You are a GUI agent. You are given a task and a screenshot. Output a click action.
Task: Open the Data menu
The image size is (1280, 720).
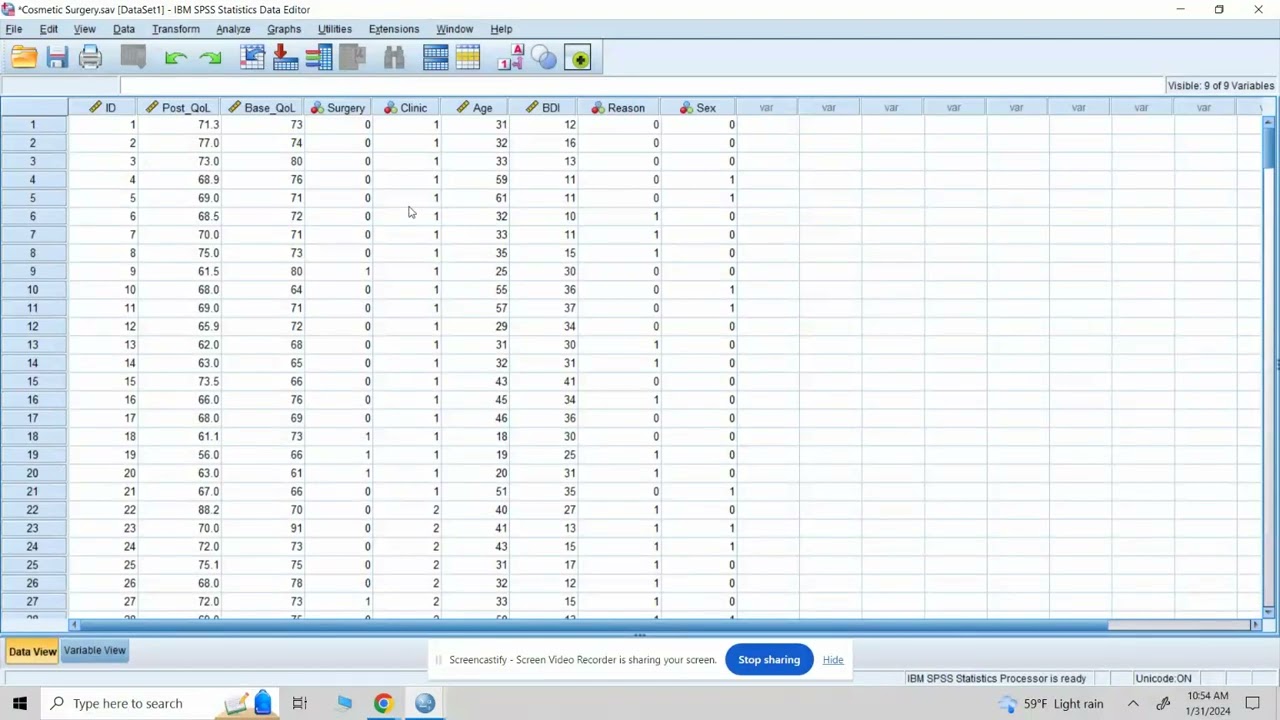(x=124, y=29)
